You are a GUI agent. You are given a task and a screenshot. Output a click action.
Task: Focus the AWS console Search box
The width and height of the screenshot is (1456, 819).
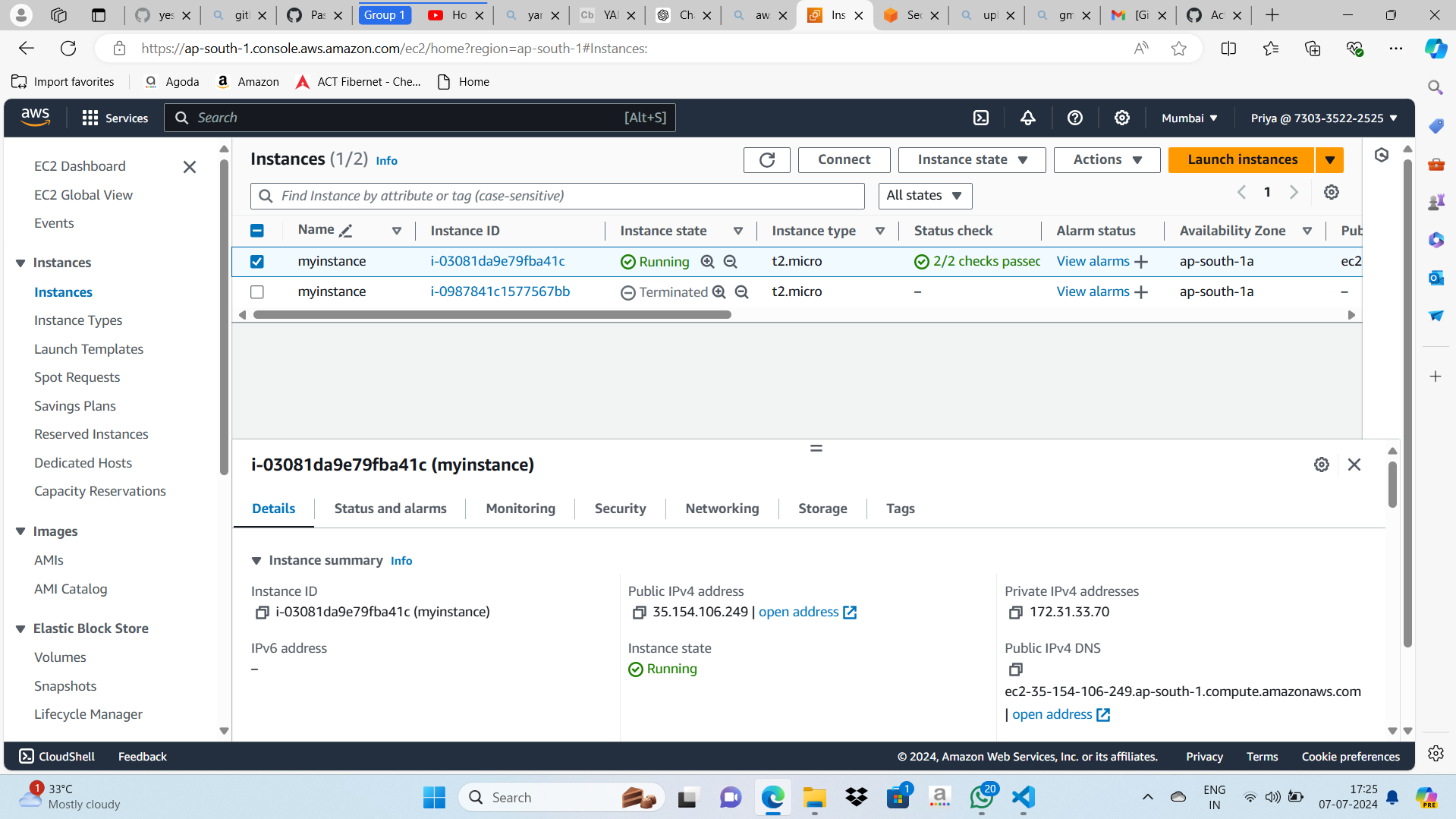(x=420, y=118)
